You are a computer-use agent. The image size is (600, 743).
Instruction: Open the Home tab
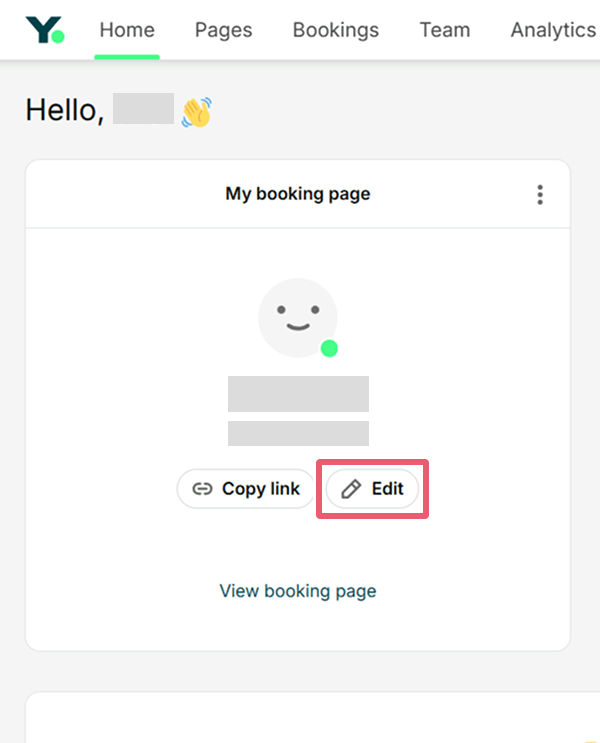127,30
